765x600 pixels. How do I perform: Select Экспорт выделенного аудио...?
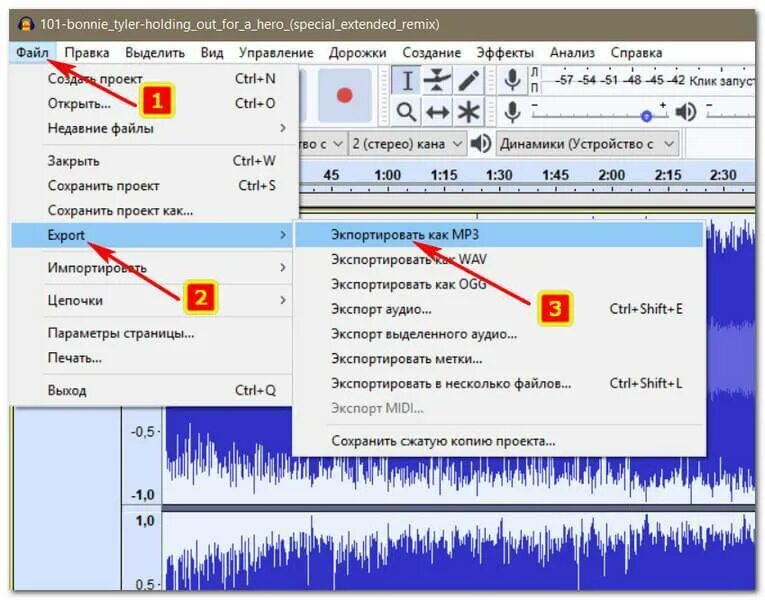[500, 334]
